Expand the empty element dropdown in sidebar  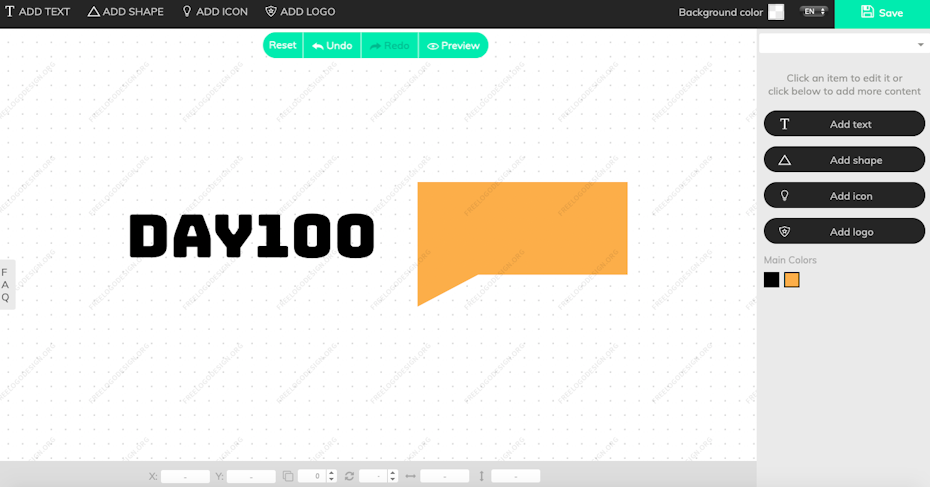(x=843, y=45)
